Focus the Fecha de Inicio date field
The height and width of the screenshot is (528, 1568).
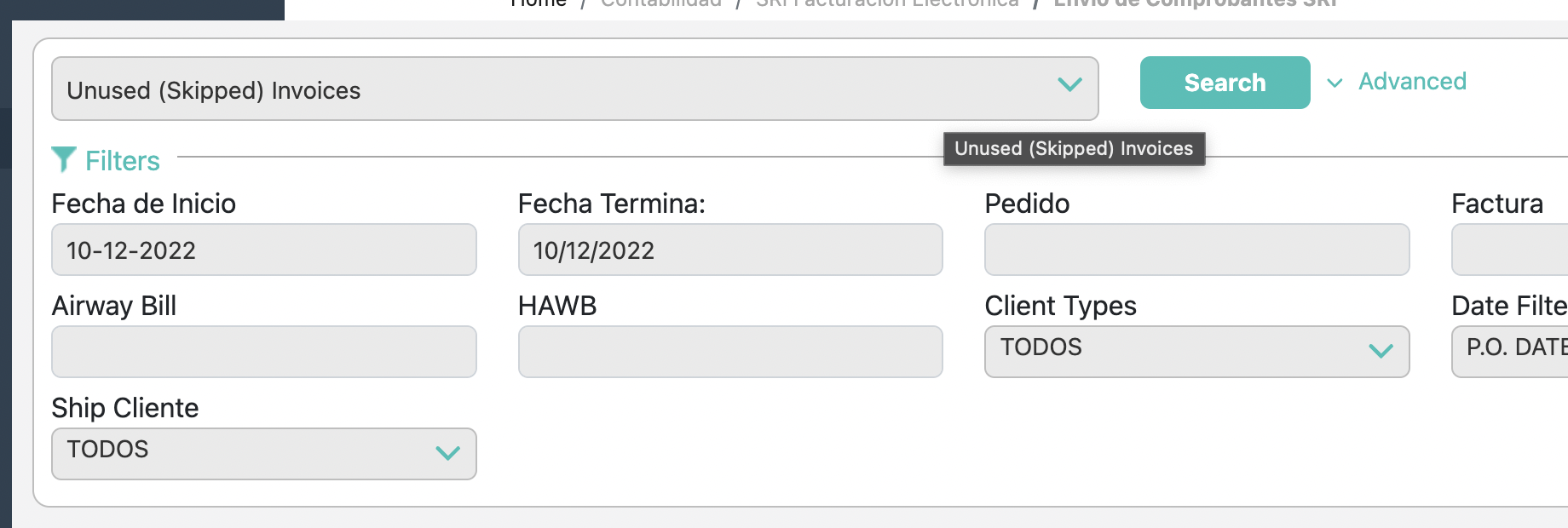pyautogui.click(x=263, y=250)
